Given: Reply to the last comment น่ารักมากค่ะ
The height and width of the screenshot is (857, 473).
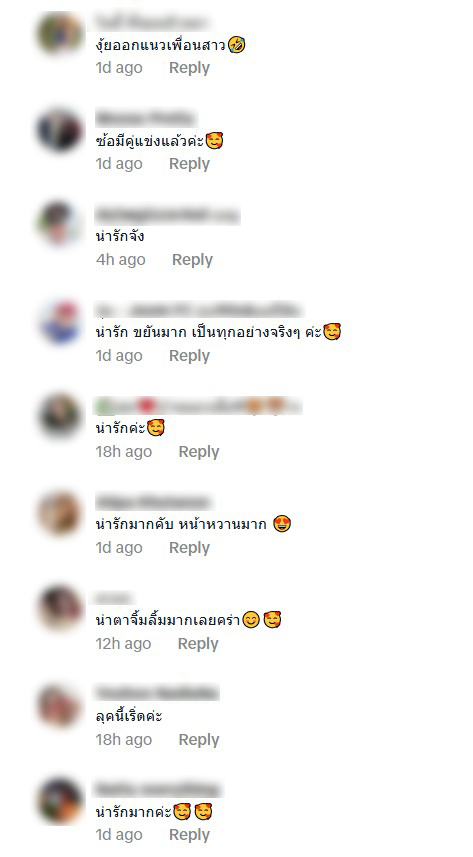Looking at the screenshot, I should coord(189,835).
